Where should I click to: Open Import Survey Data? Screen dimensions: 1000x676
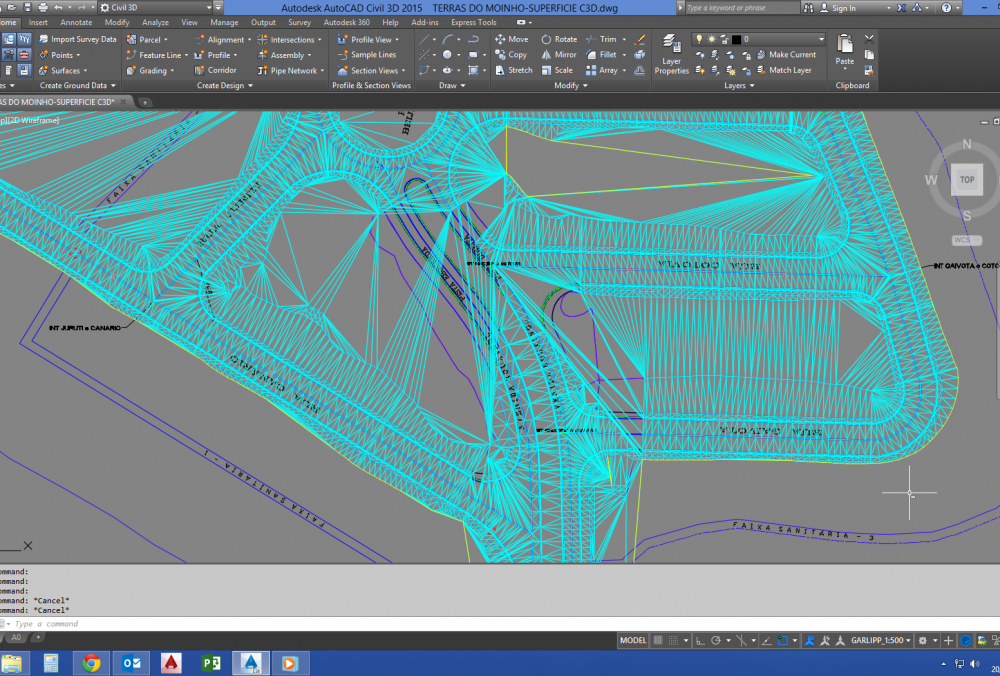[78, 39]
